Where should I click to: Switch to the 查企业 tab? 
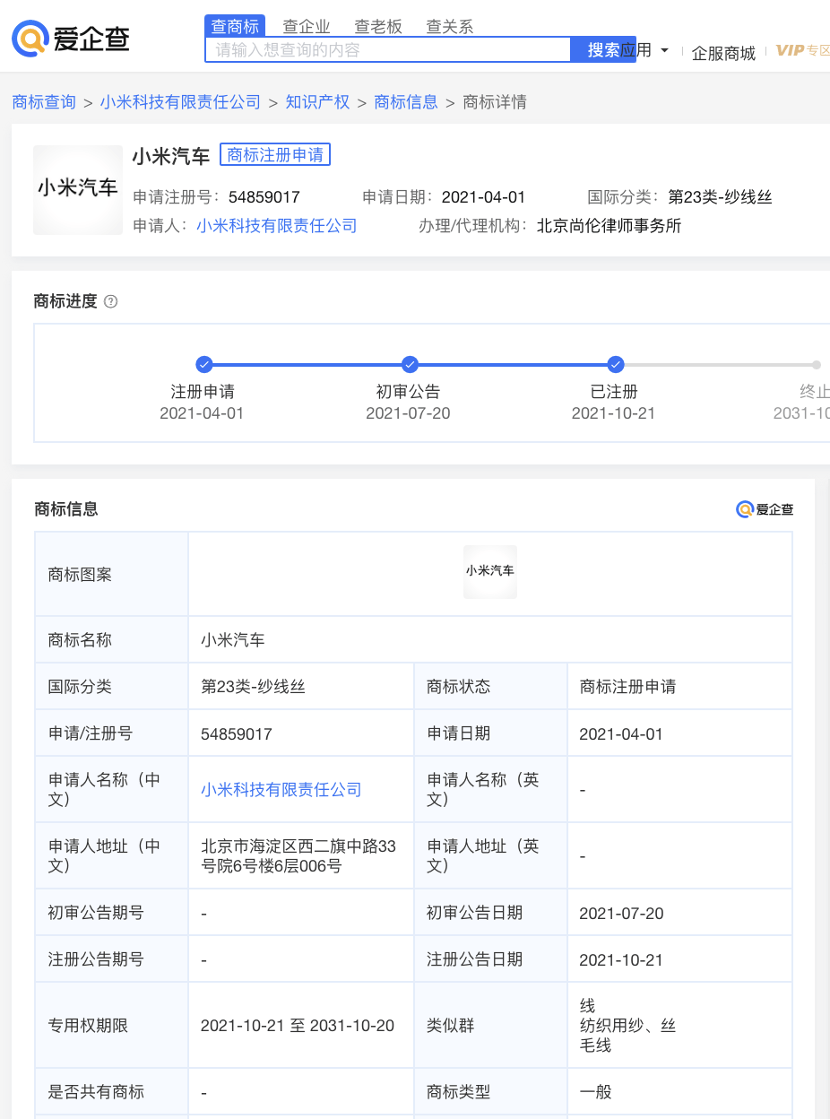pos(306,27)
